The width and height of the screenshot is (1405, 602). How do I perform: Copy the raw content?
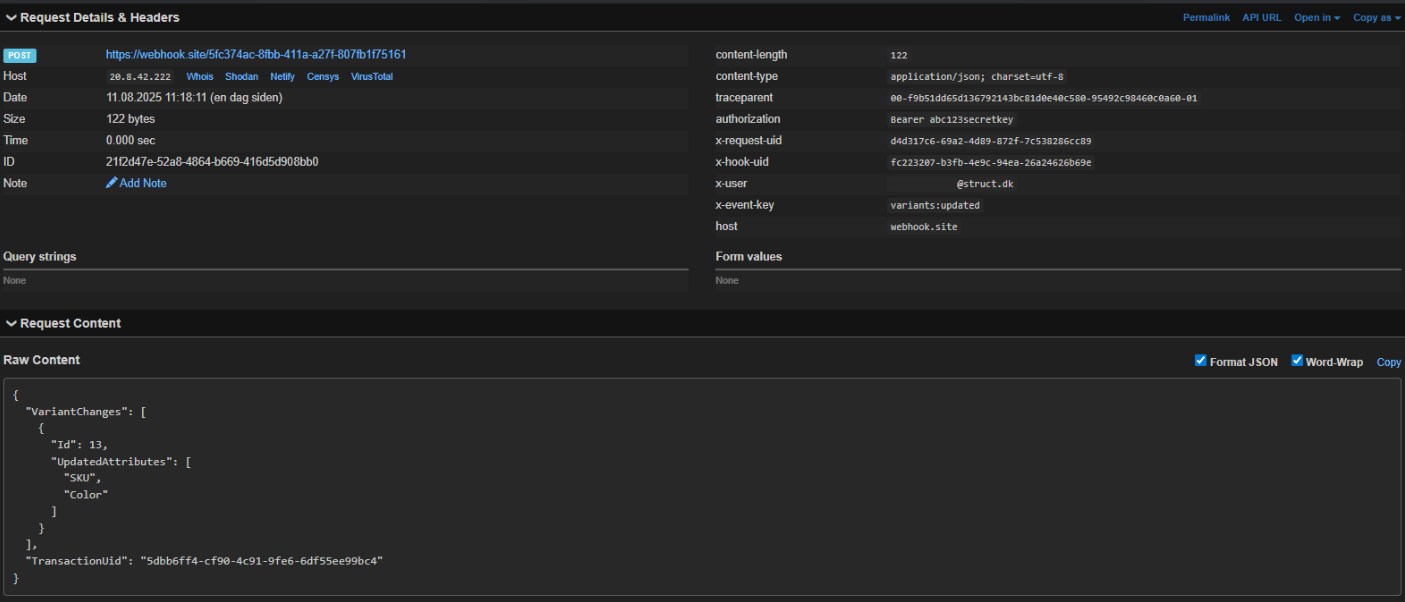coord(1388,362)
